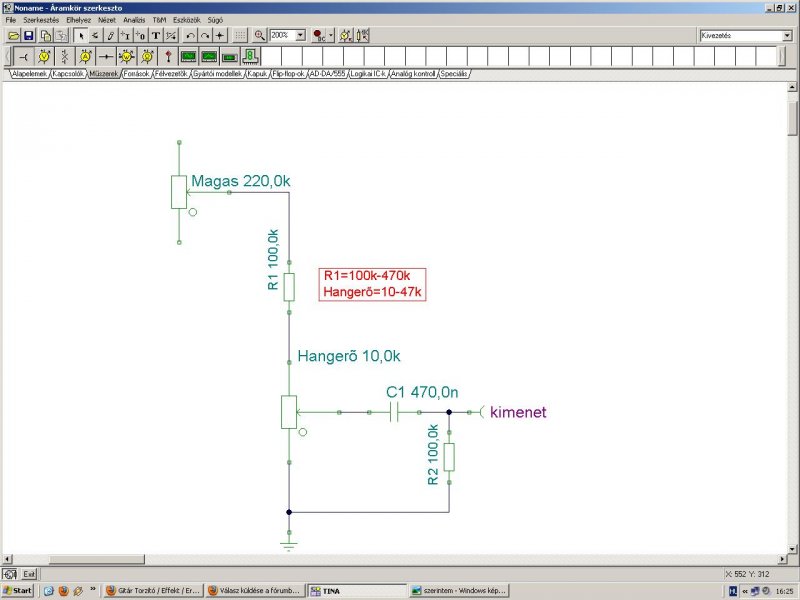Switch to the Flip-flop-ok tab
The width and height of the screenshot is (800, 600).
pos(288,74)
